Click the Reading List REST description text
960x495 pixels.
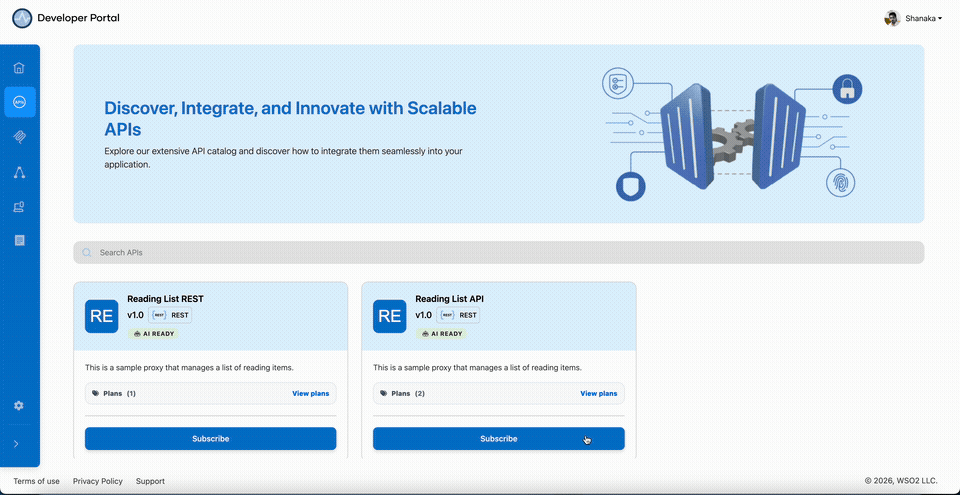(189, 368)
